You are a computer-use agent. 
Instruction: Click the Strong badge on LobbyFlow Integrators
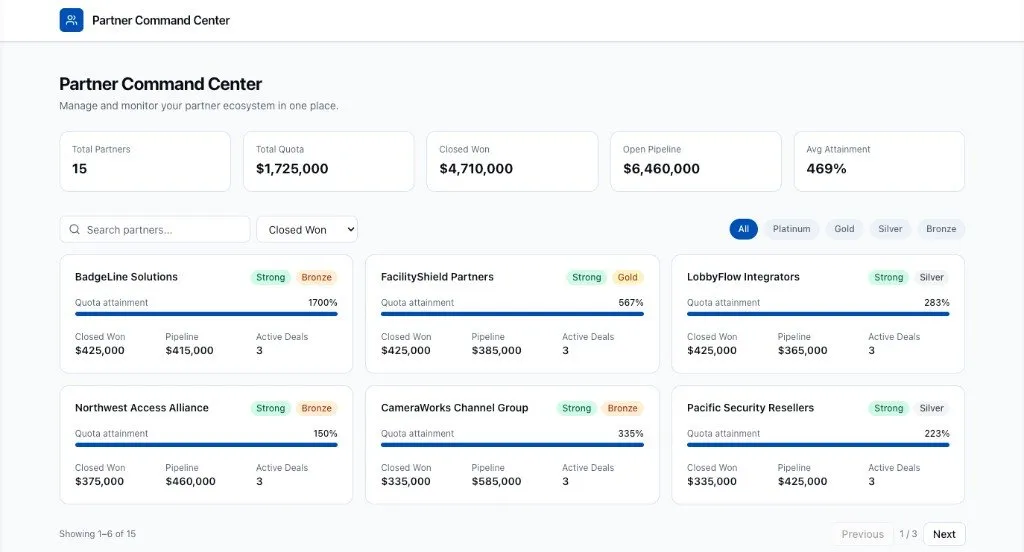pos(888,277)
